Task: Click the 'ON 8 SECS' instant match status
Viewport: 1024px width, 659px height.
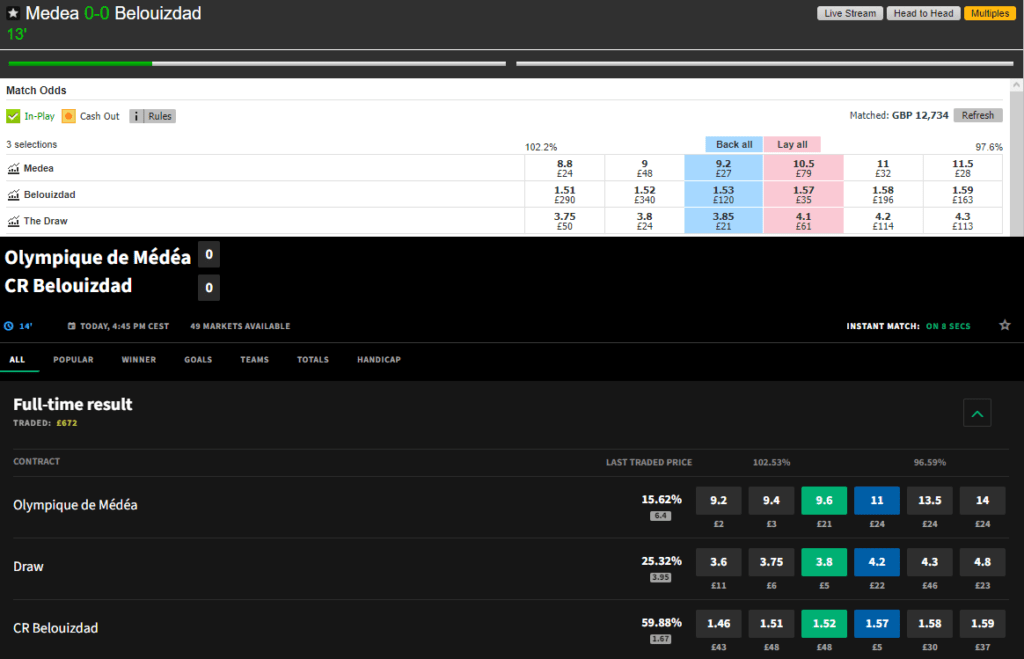Action: [948, 326]
